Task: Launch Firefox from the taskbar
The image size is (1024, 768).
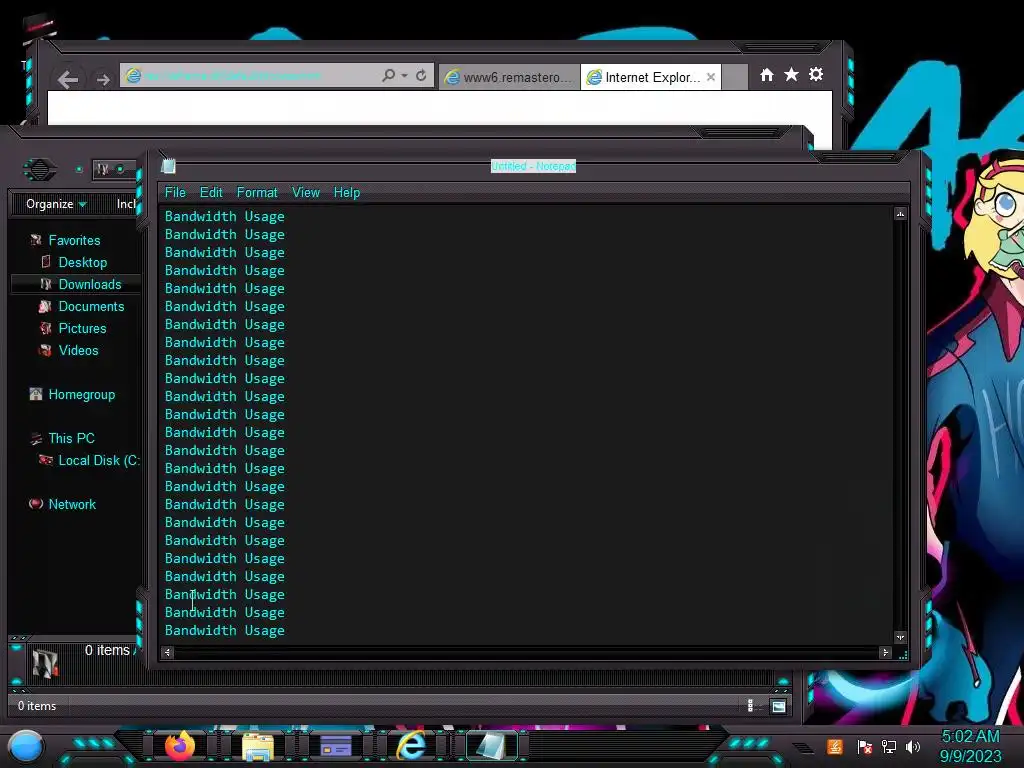Action: tap(180, 746)
